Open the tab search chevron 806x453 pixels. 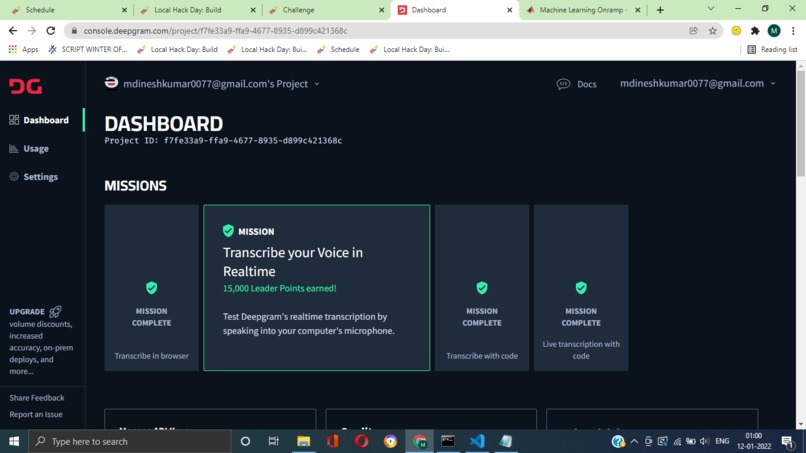[711, 9]
